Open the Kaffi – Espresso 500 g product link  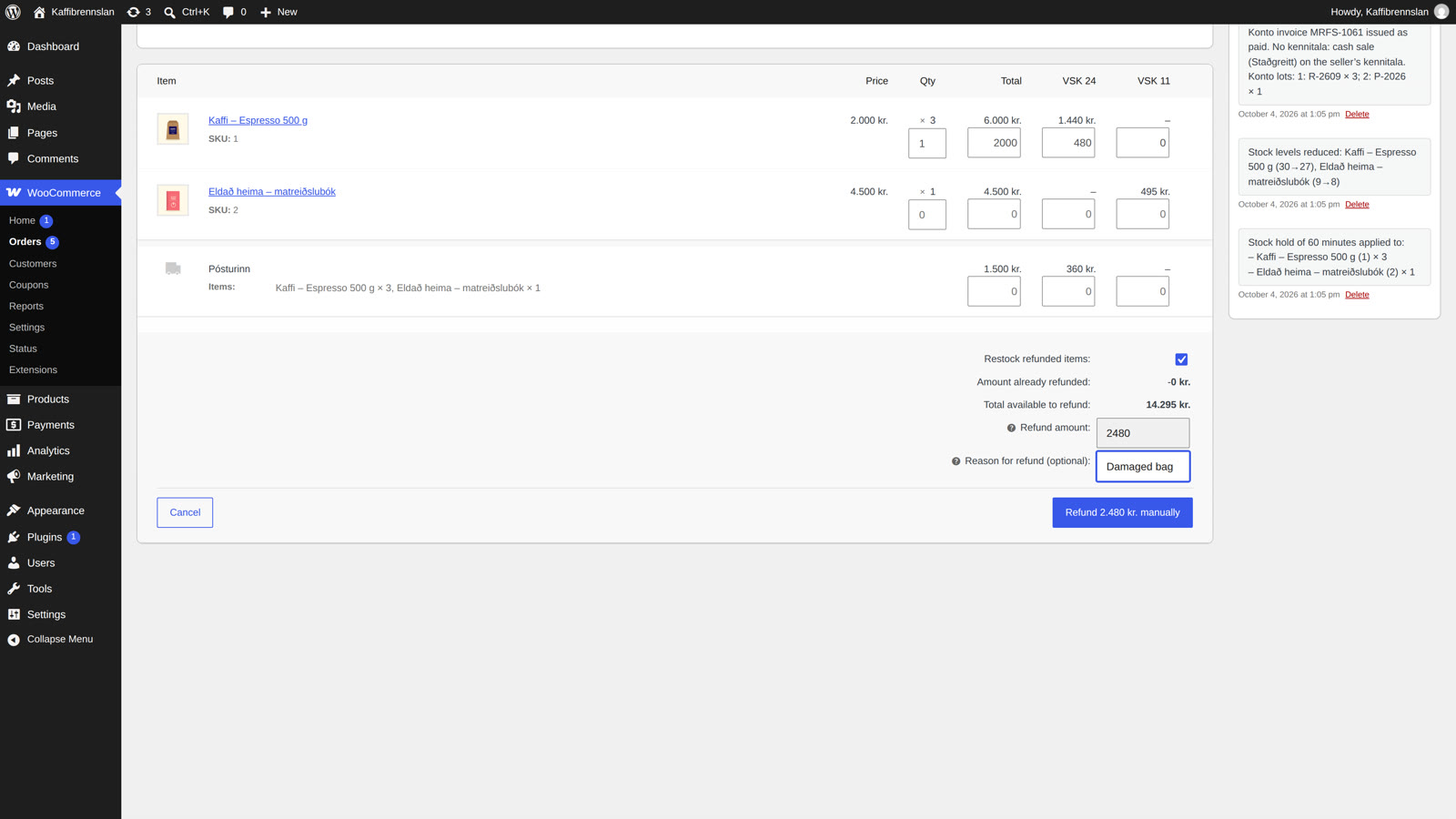coord(258,120)
